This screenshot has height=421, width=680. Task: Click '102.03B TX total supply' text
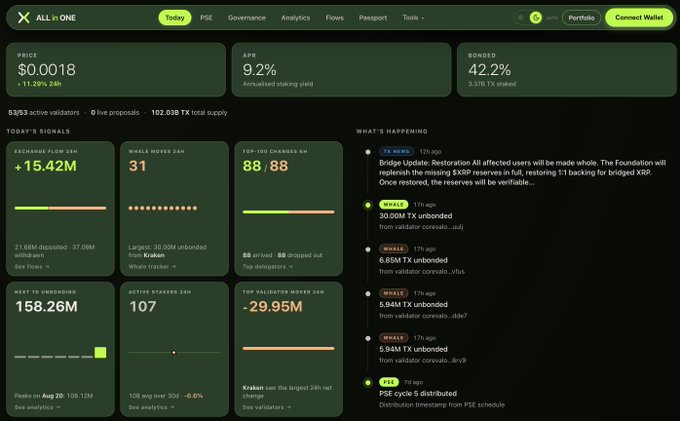pos(189,112)
